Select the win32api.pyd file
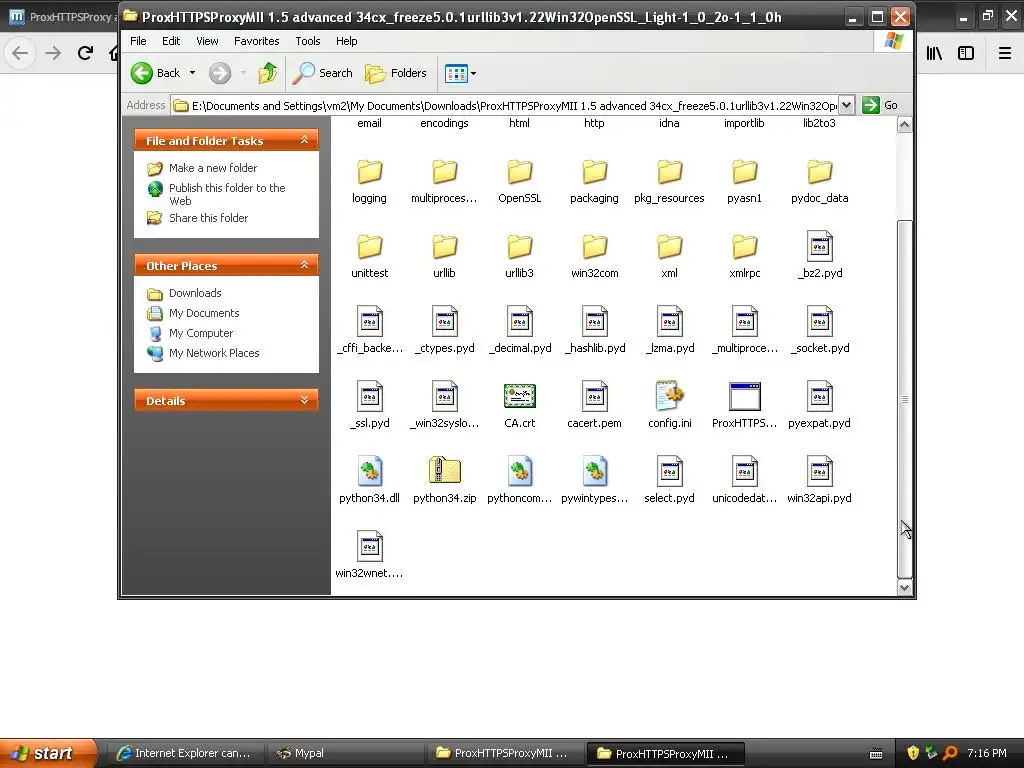 coord(819,481)
